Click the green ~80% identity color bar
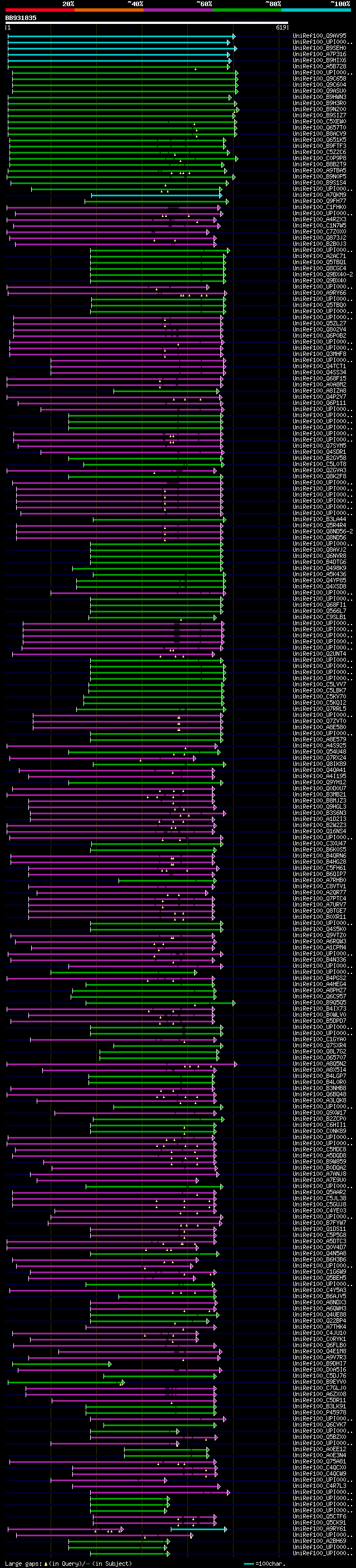This screenshot has height=1568, width=356. click(x=247, y=10)
